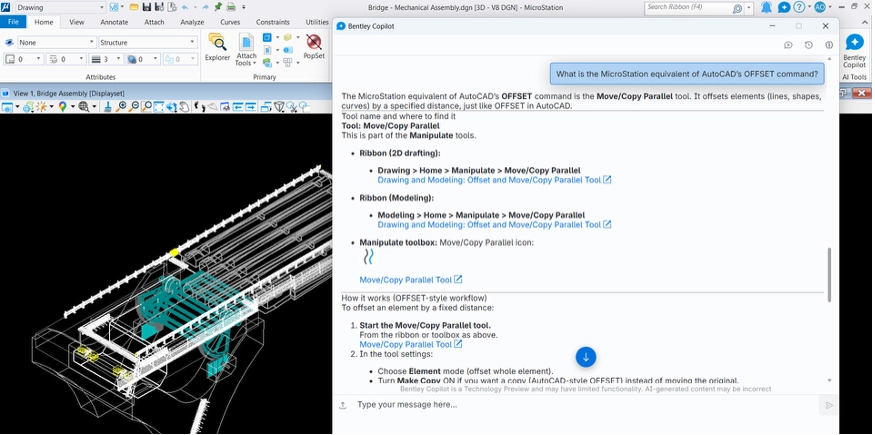
Task: Select the Pan View hand icon
Action: pos(184,107)
